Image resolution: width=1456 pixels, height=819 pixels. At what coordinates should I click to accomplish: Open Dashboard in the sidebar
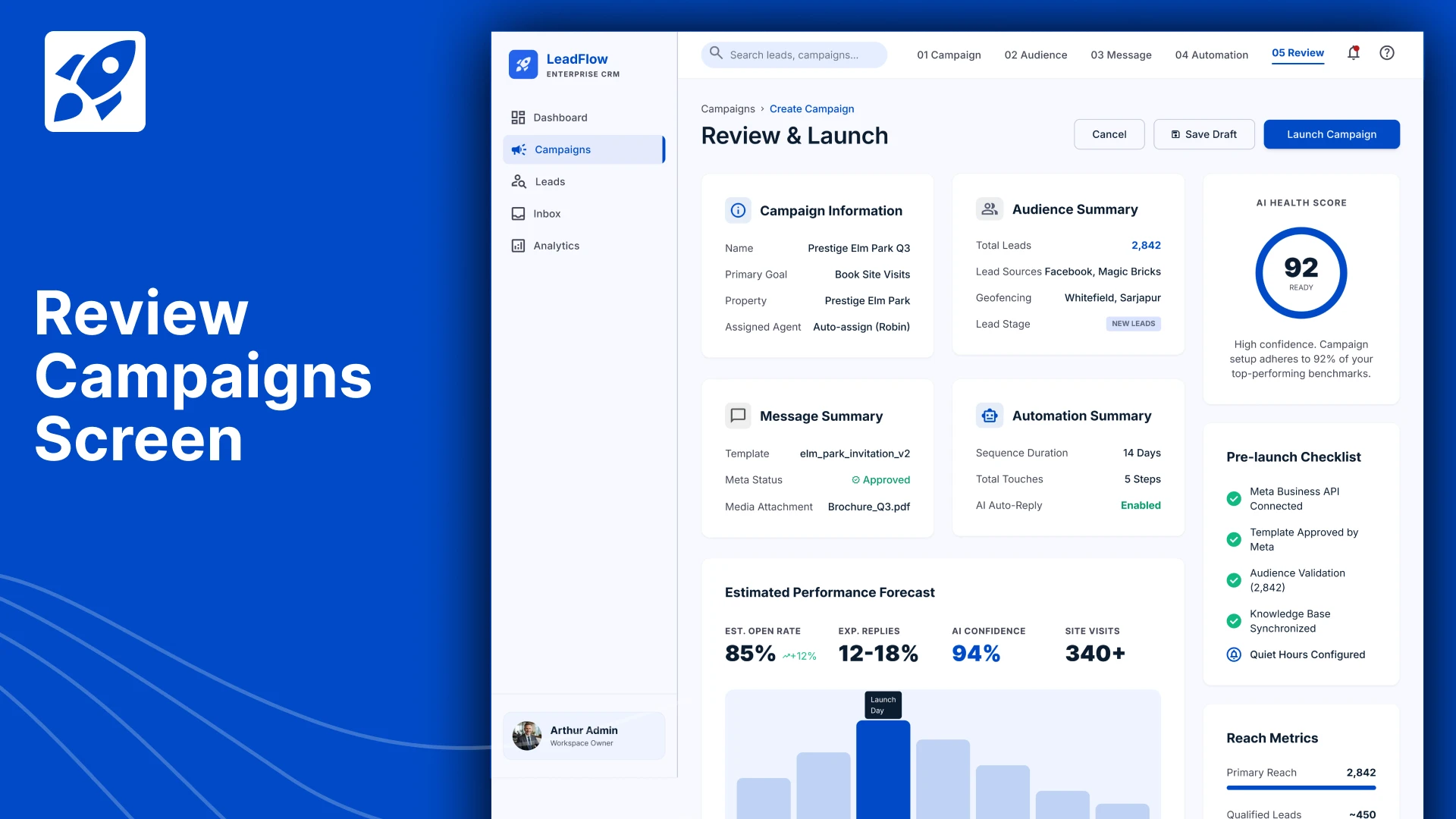click(584, 118)
